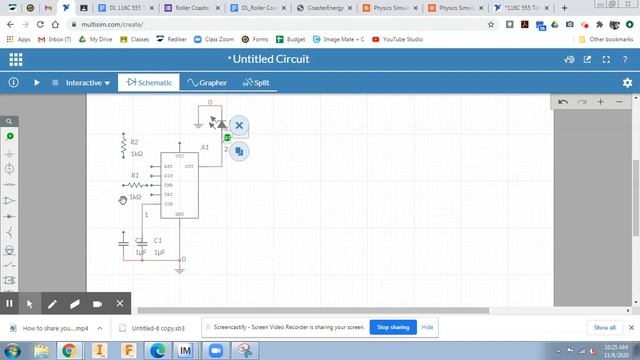Image resolution: width=640 pixels, height=360 pixels.
Task: Open the bottom component palette icon
Action: (10, 280)
